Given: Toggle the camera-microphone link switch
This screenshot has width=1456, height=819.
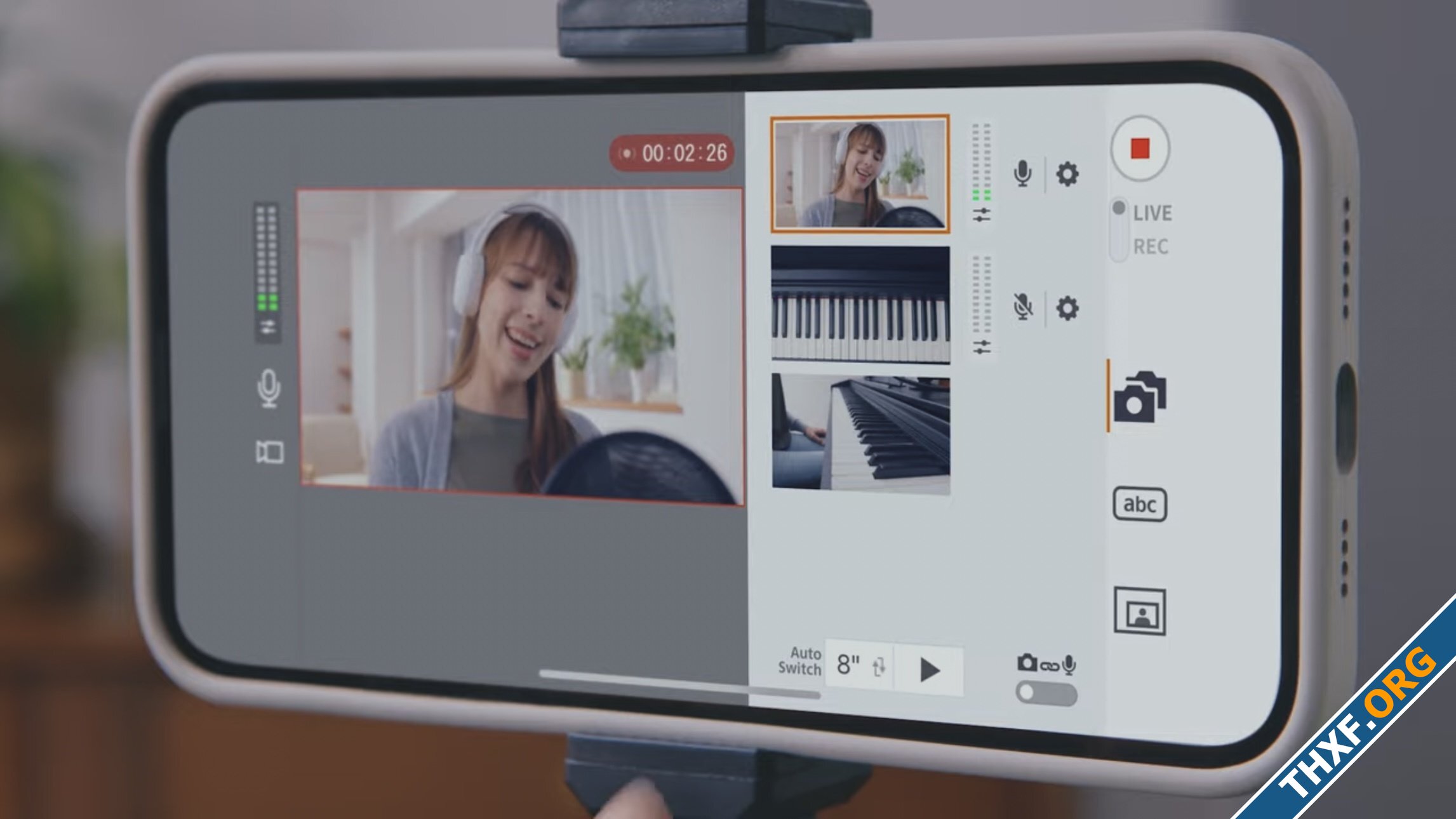Looking at the screenshot, I should pyautogui.click(x=1045, y=693).
